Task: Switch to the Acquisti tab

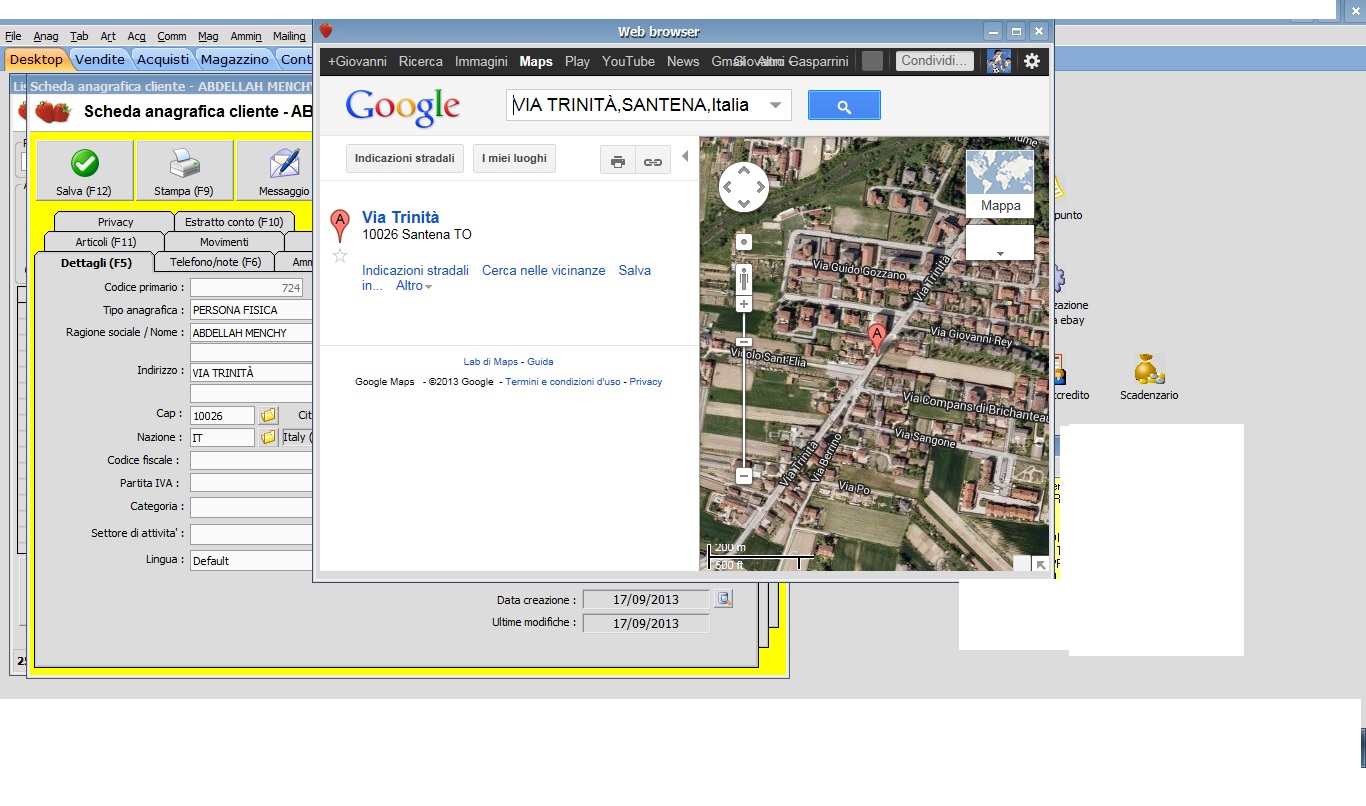Action: click(163, 59)
